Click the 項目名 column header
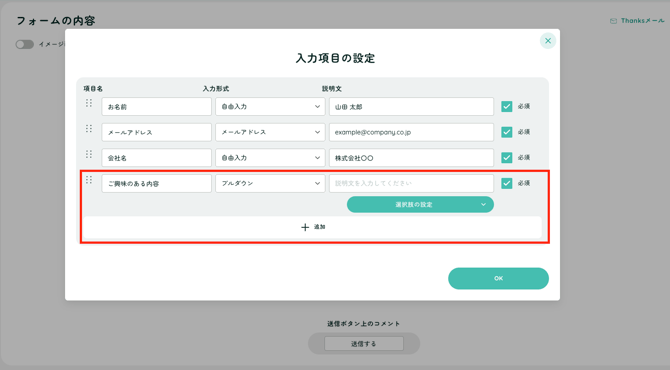The width and height of the screenshot is (670, 370). [x=93, y=89]
